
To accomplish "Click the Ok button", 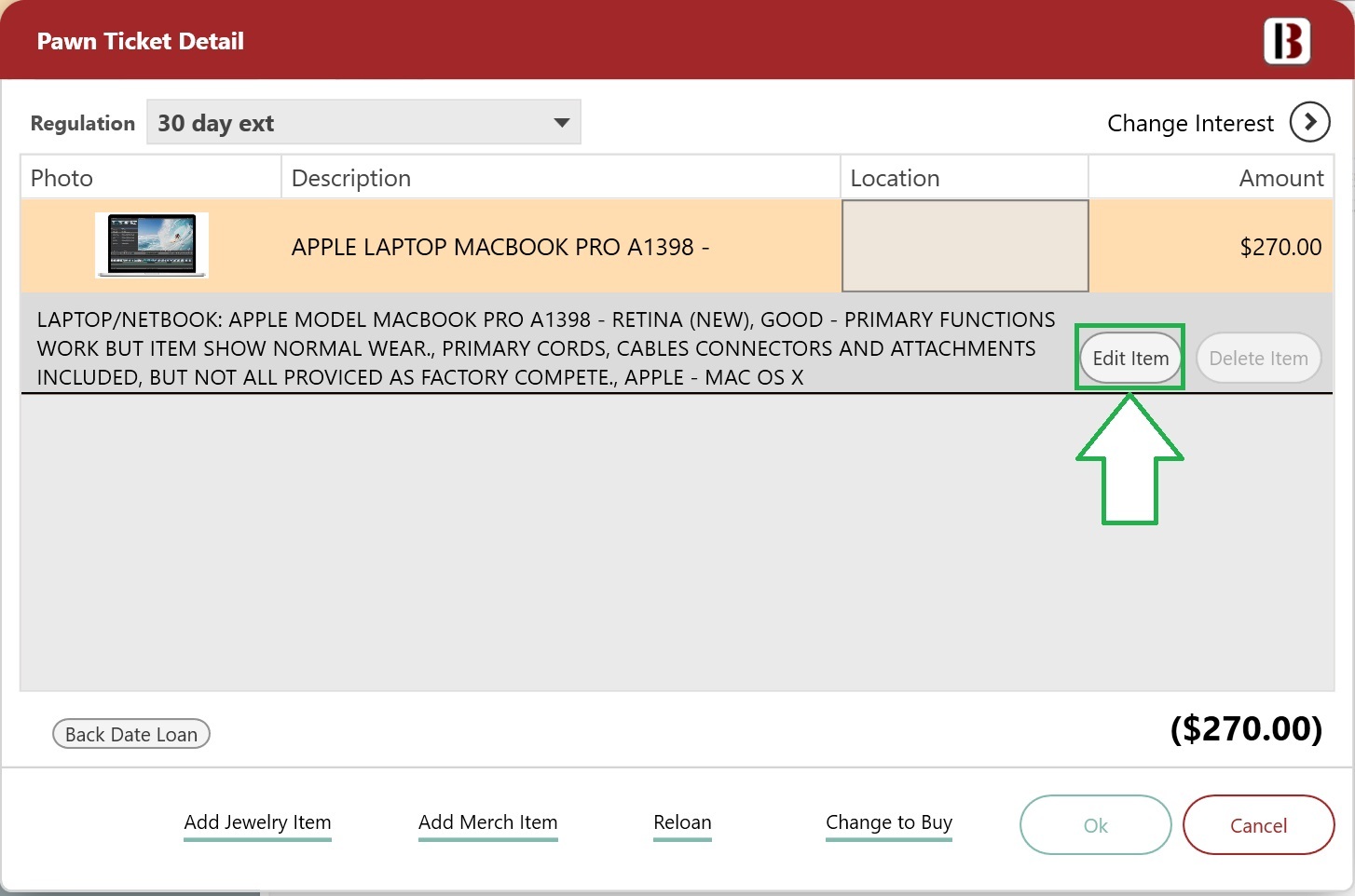I will pyautogui.click(x=1096, y=825).
